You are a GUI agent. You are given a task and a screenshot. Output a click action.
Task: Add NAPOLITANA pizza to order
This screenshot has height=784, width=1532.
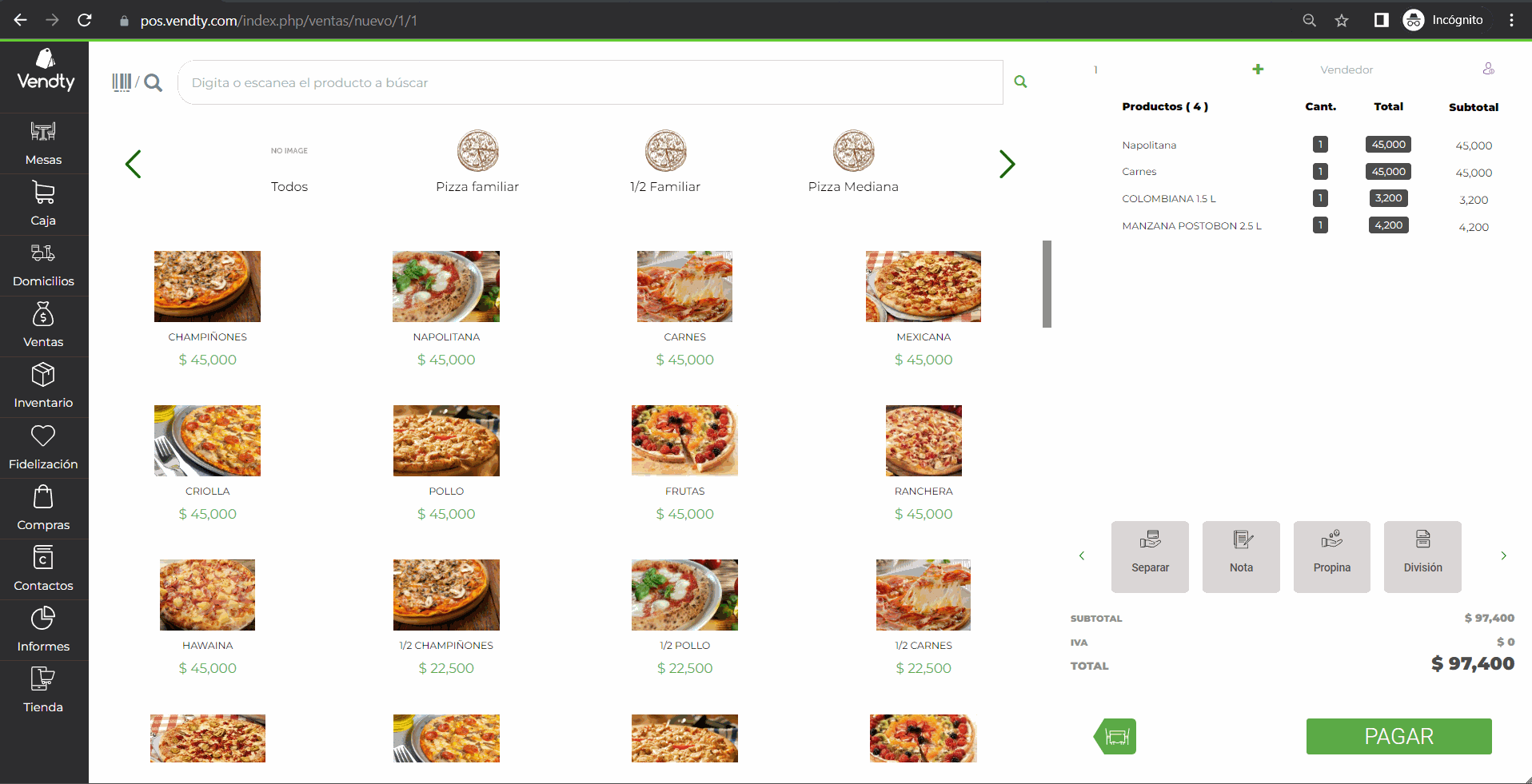click(446, 308)
